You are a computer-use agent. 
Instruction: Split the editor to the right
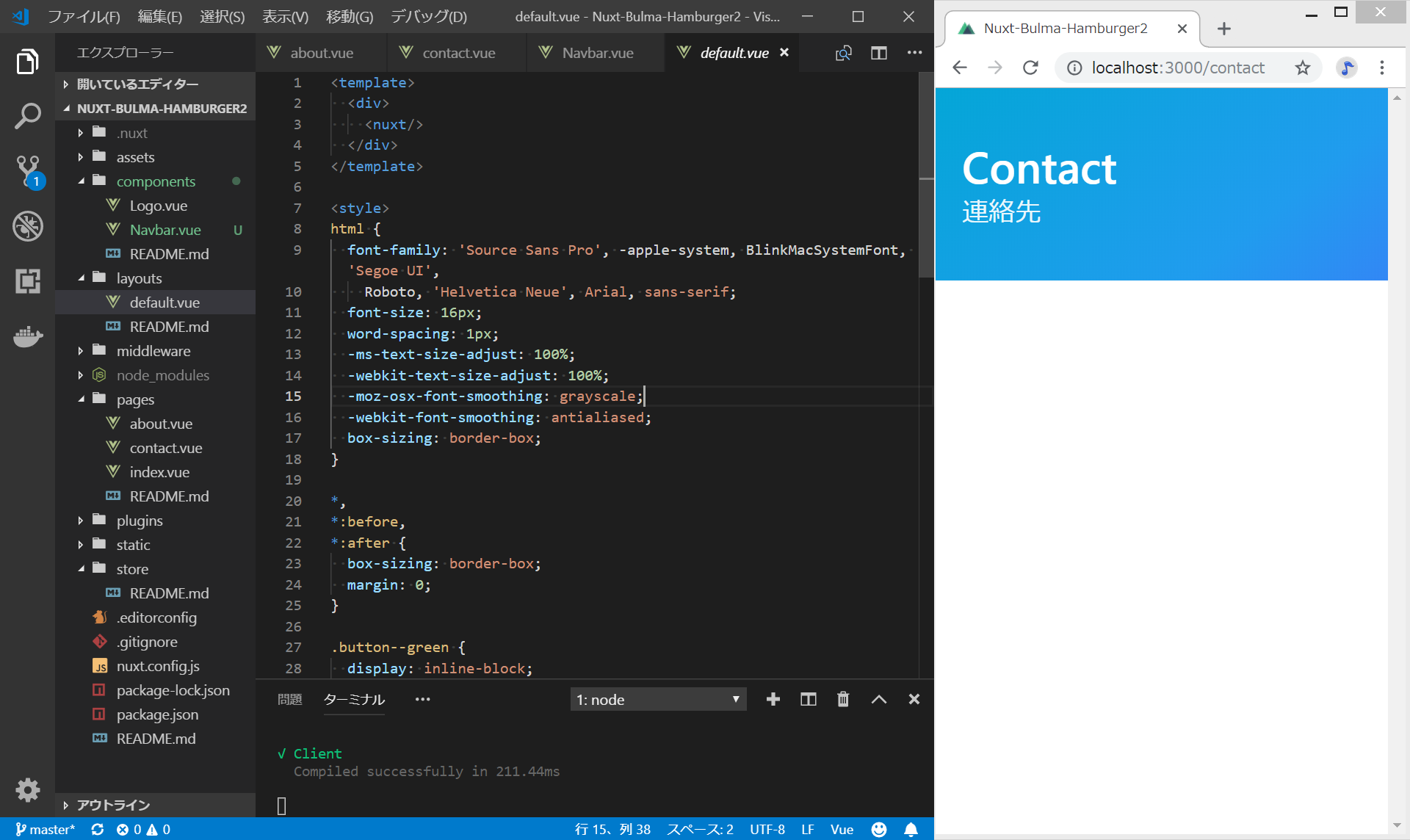pyautogui.click(x=878, y=53)
